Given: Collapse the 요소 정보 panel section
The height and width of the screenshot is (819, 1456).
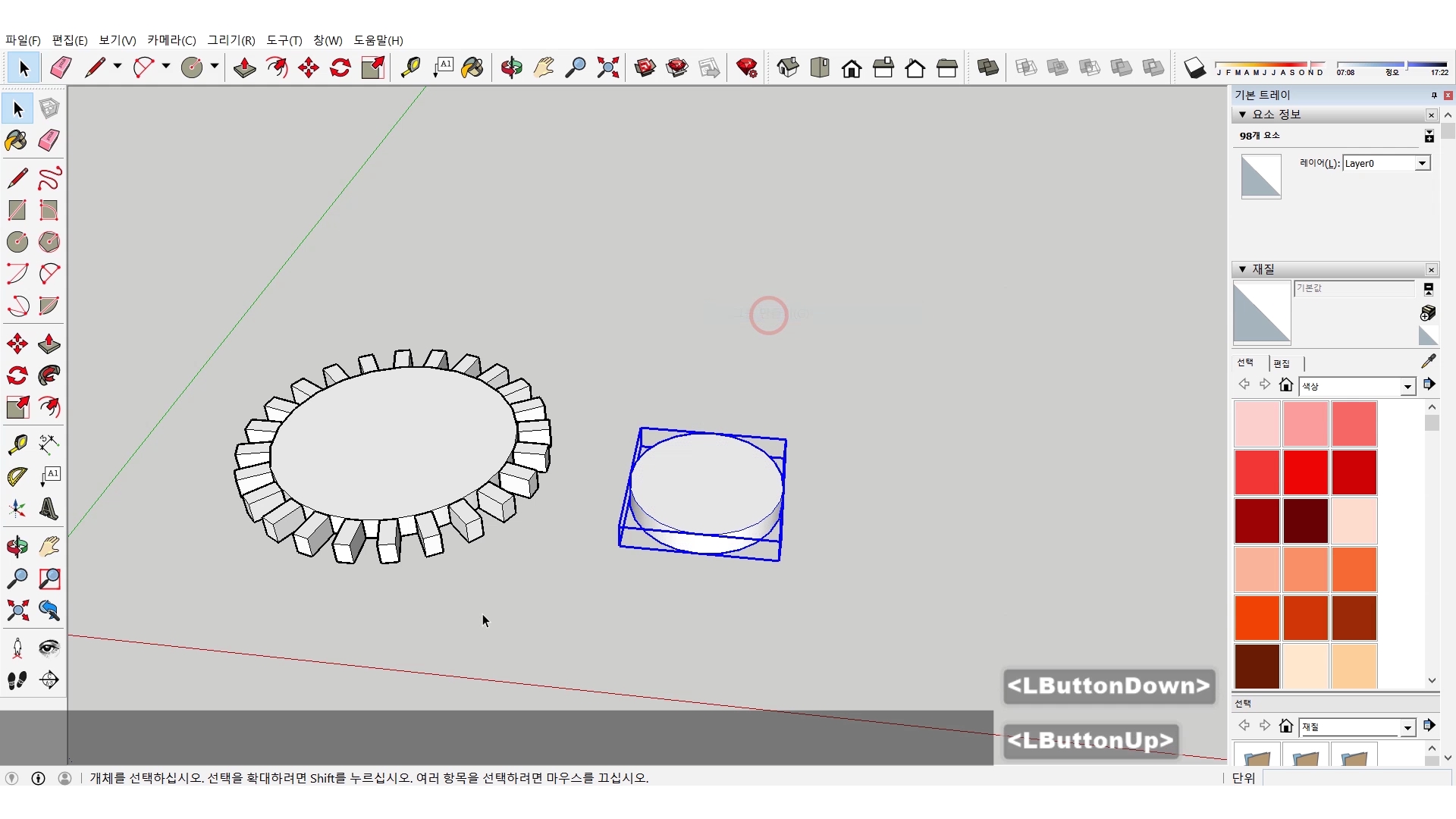Looking at the screenshot, I should pos(1242,115).
